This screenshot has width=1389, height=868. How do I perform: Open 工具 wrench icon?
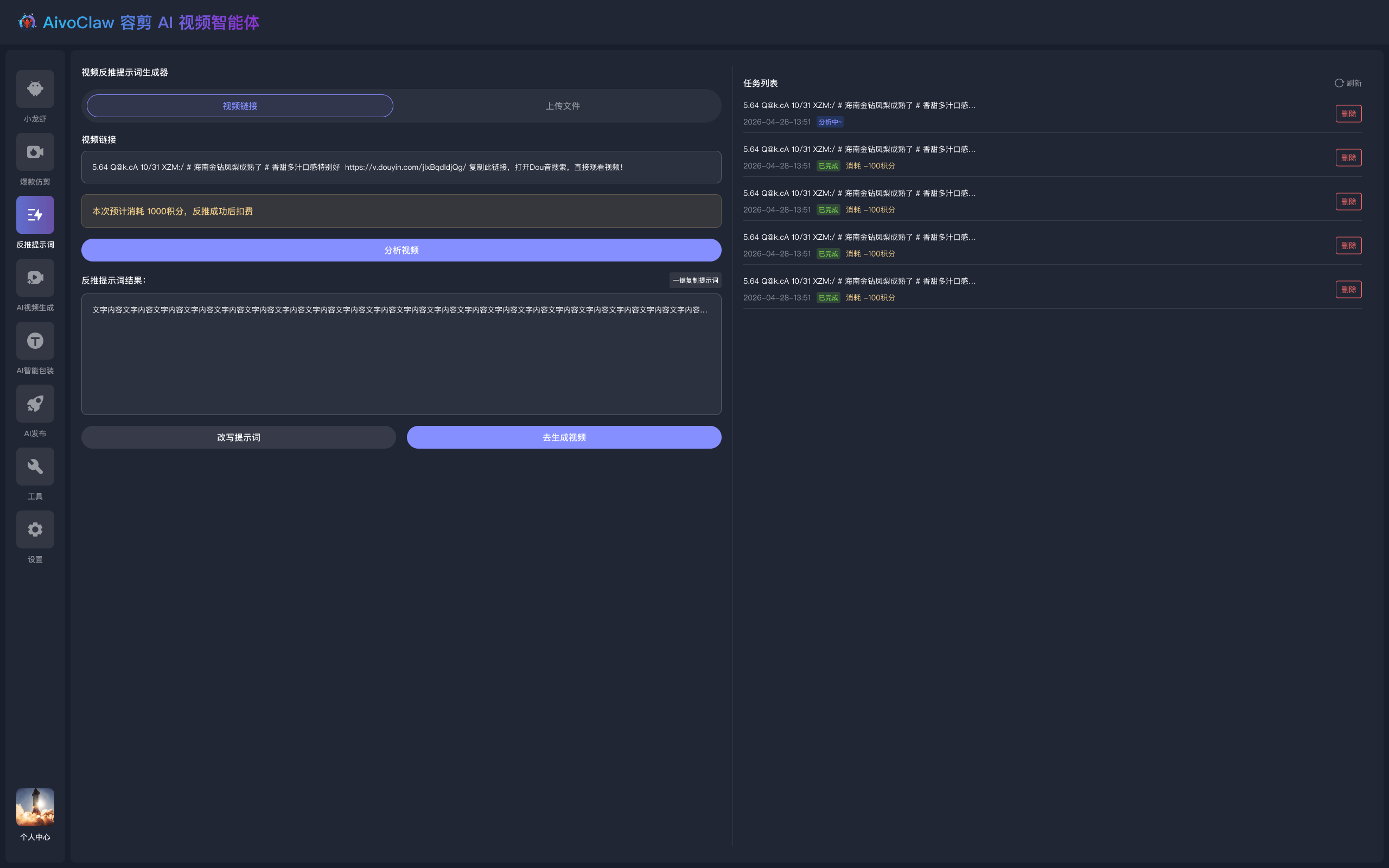pos(35,467)
